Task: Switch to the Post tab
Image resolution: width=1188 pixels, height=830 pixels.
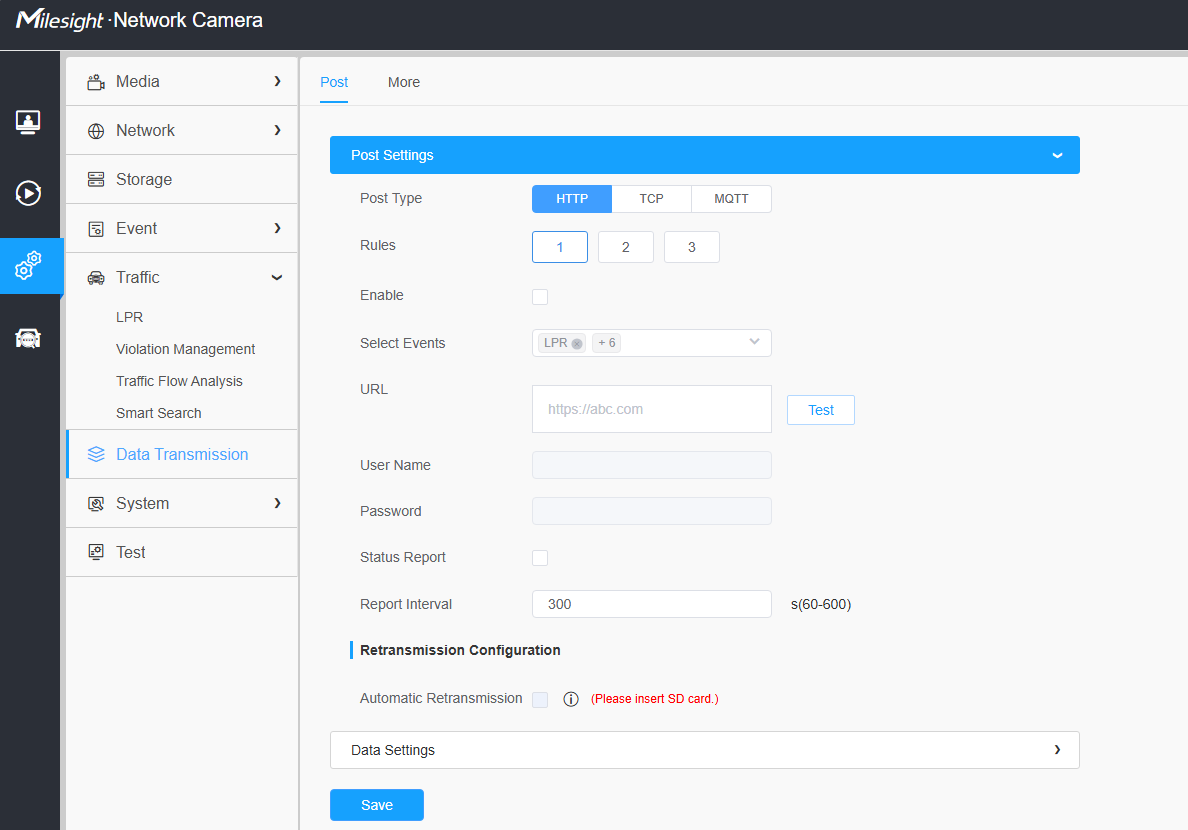Action: (x=334, y=83)
